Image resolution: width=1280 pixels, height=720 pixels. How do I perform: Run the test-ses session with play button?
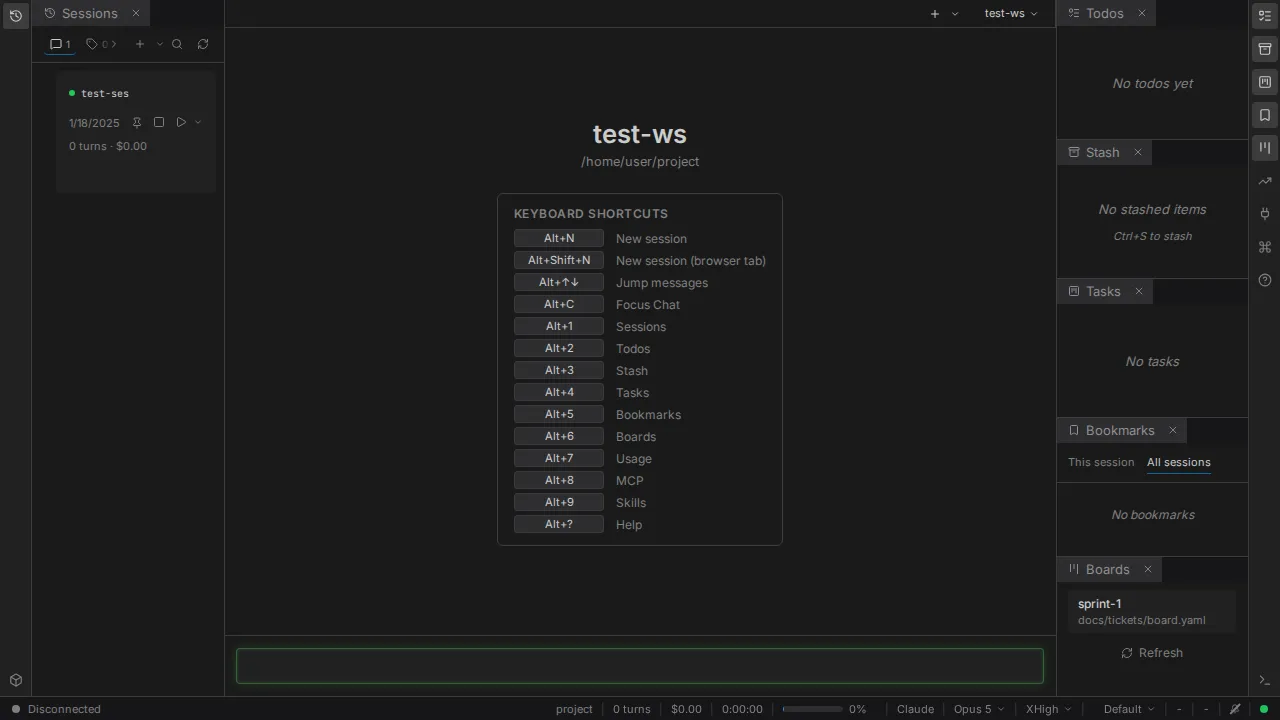(181, 123)
